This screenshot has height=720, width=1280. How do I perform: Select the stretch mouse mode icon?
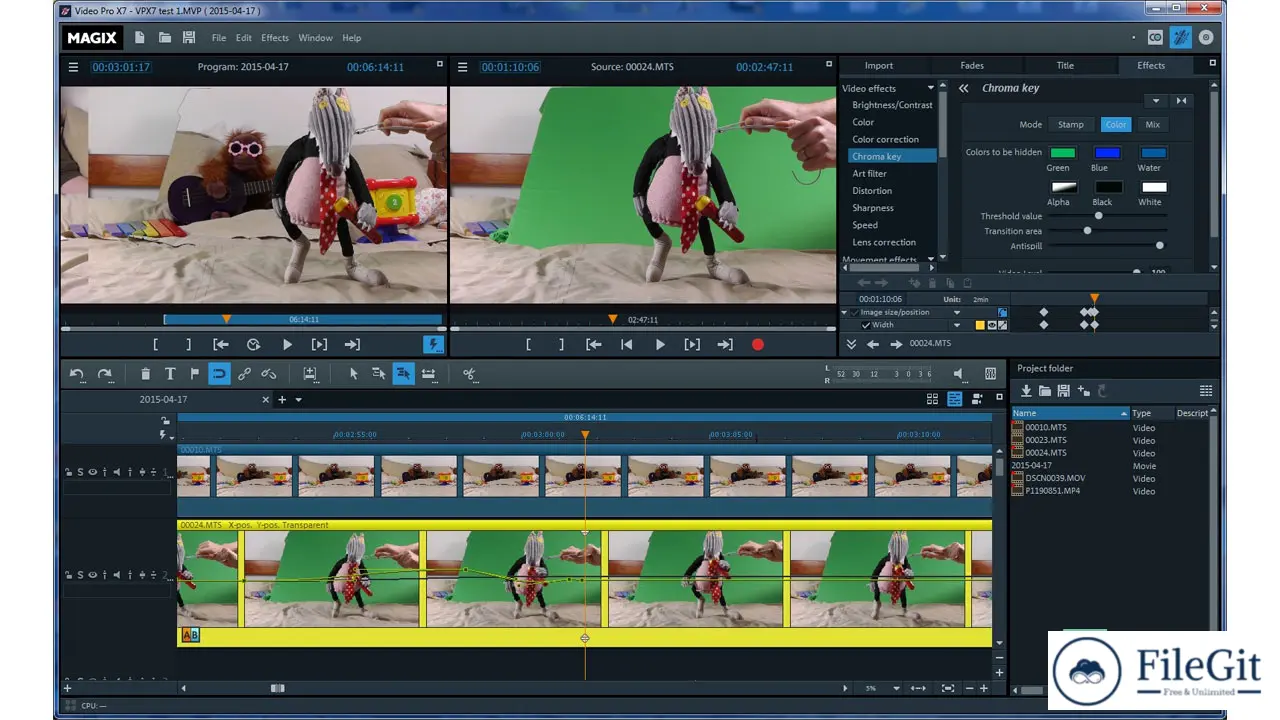429,374
